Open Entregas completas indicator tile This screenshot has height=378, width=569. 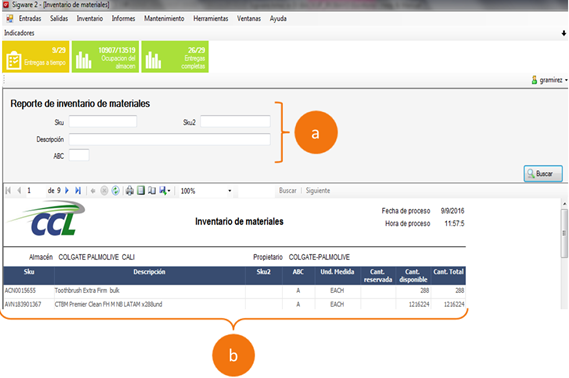click(x=175, y=57)
